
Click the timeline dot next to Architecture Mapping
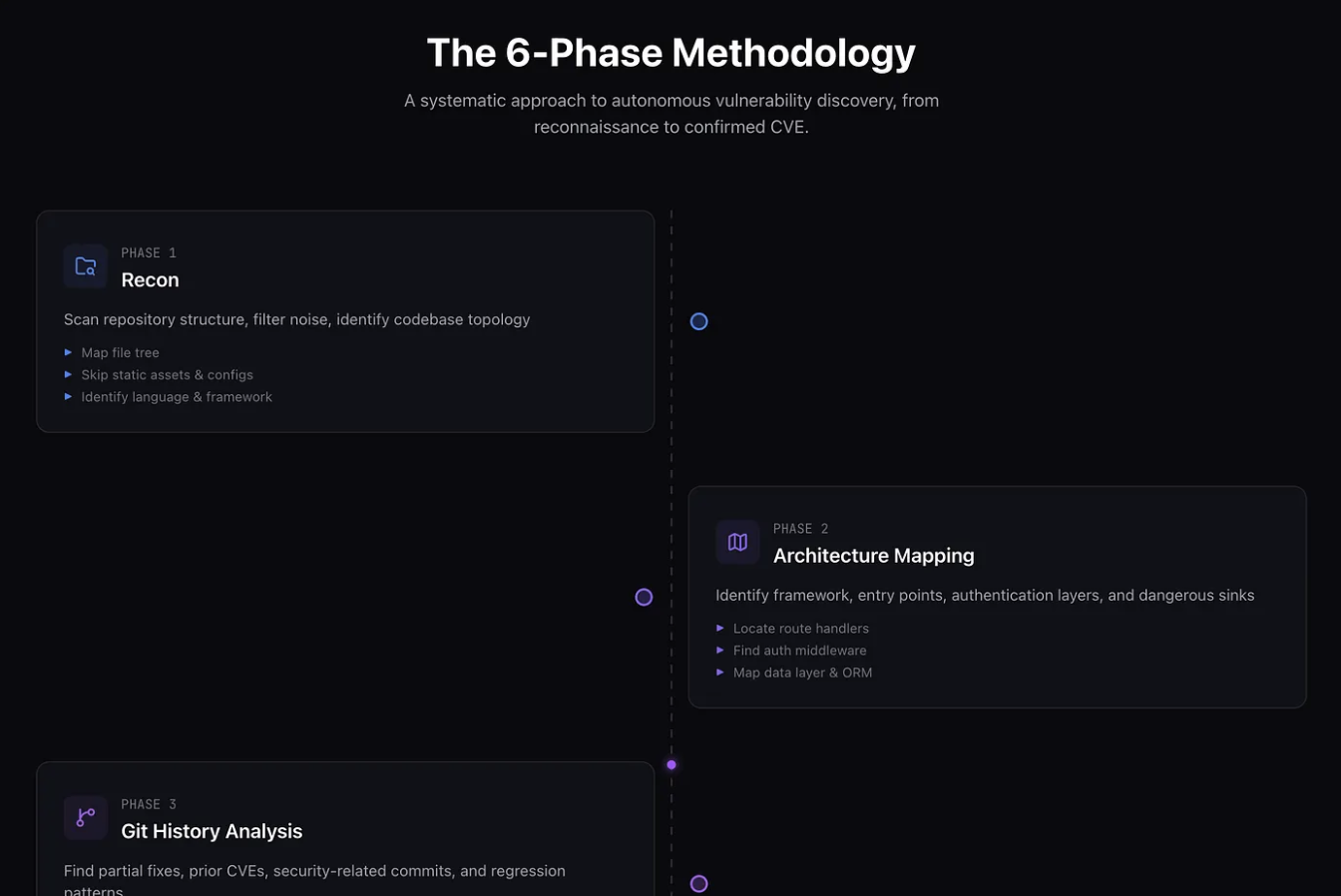(644, 596)
